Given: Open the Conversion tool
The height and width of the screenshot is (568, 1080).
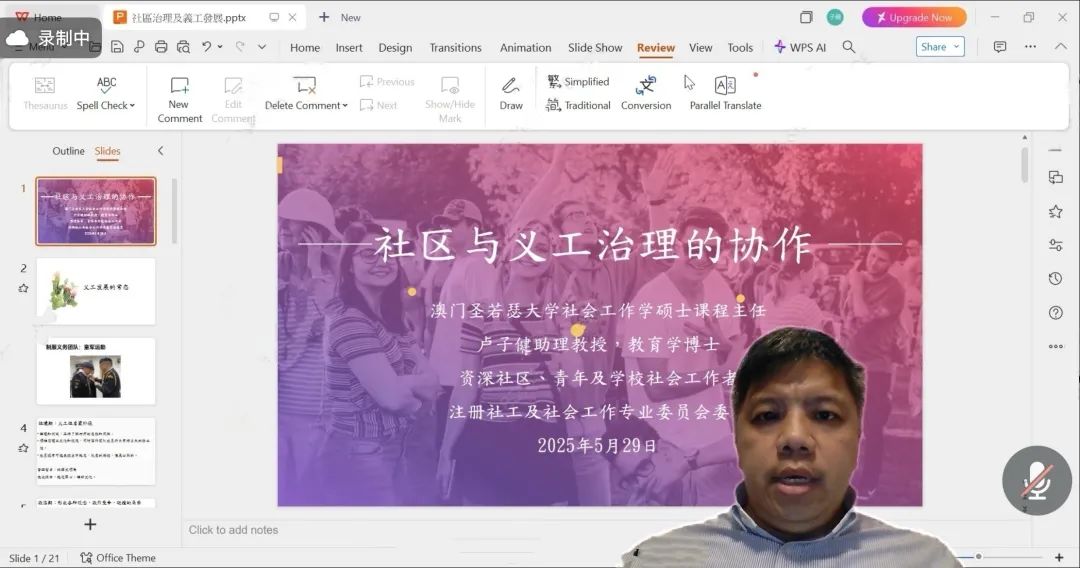Looking at the screenshot, I should 646,86.
